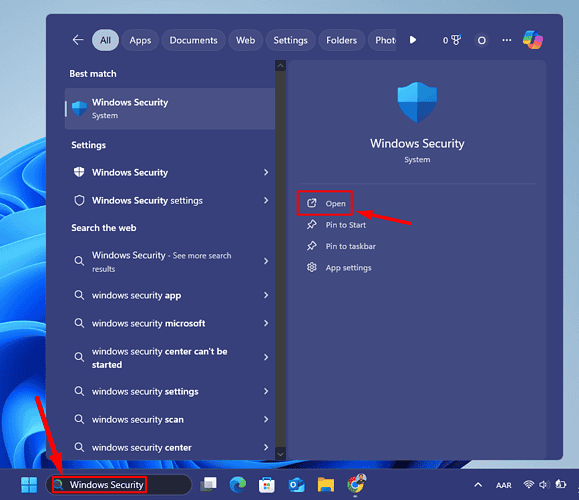Open File Explorer from taskbar
The width and height of the screenshot is (579, 500).
click(x=326, y=484)
